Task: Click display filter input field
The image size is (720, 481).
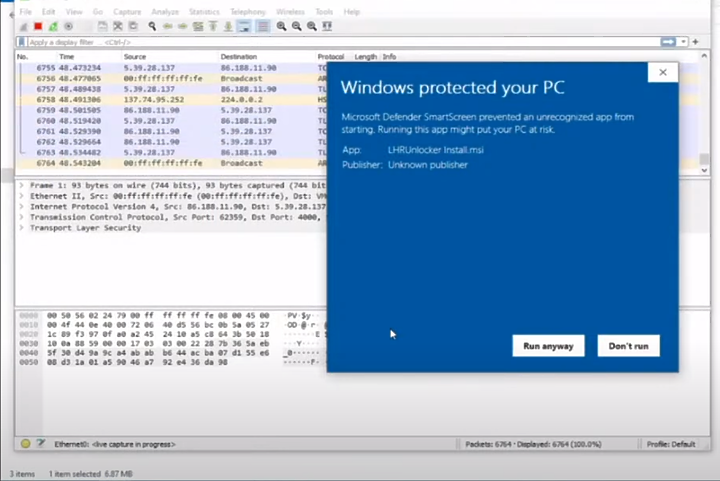Action: coord(343,42)
